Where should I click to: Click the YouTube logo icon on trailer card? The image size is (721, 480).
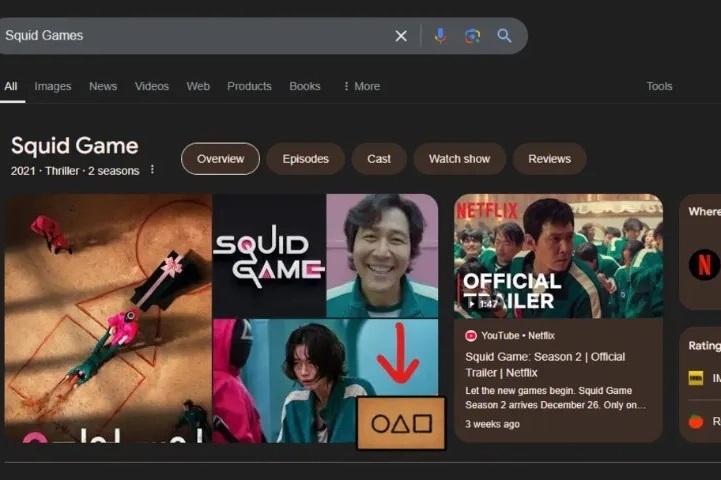tap(471, 336)
